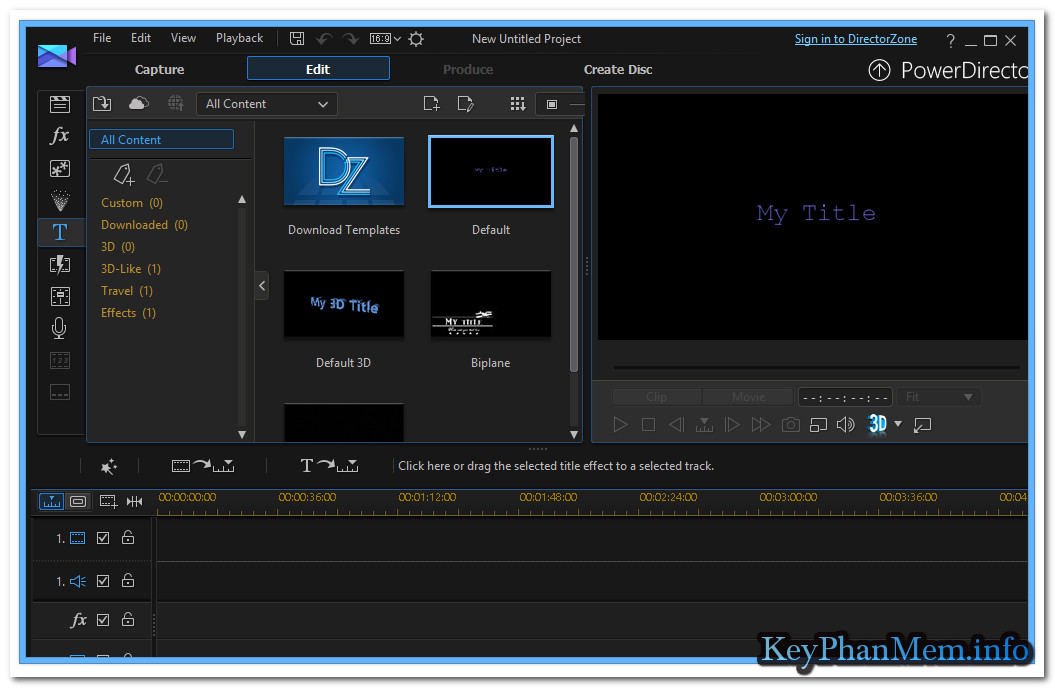Toggle audio track 1 enable checkbox
The height and width of the screenshot is (688, 1055).
[x=103, y=581]
